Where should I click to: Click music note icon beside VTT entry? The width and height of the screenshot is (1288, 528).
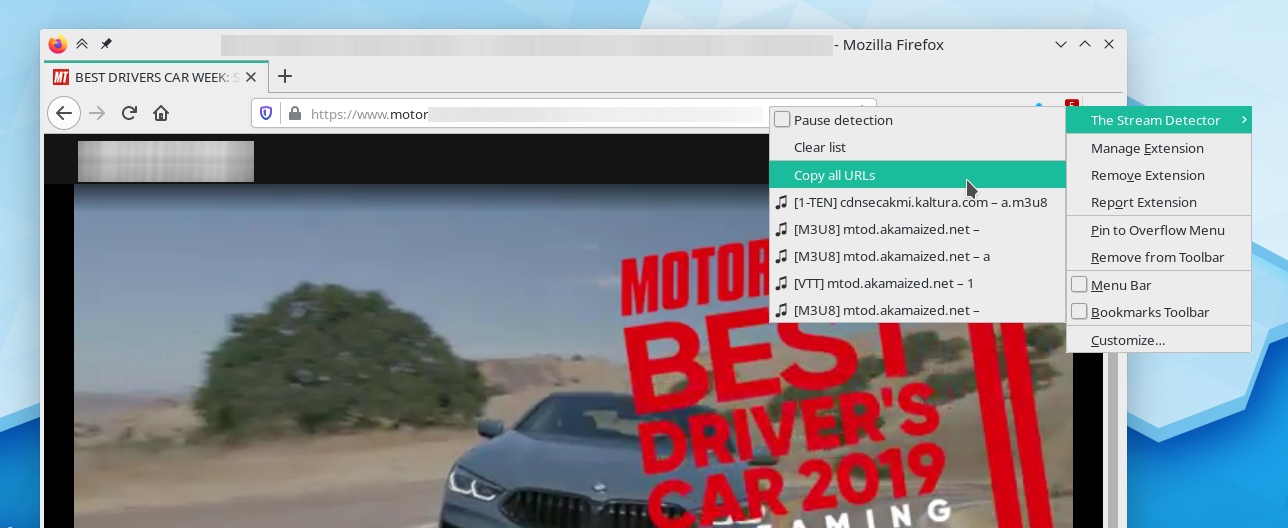point(782,283)
